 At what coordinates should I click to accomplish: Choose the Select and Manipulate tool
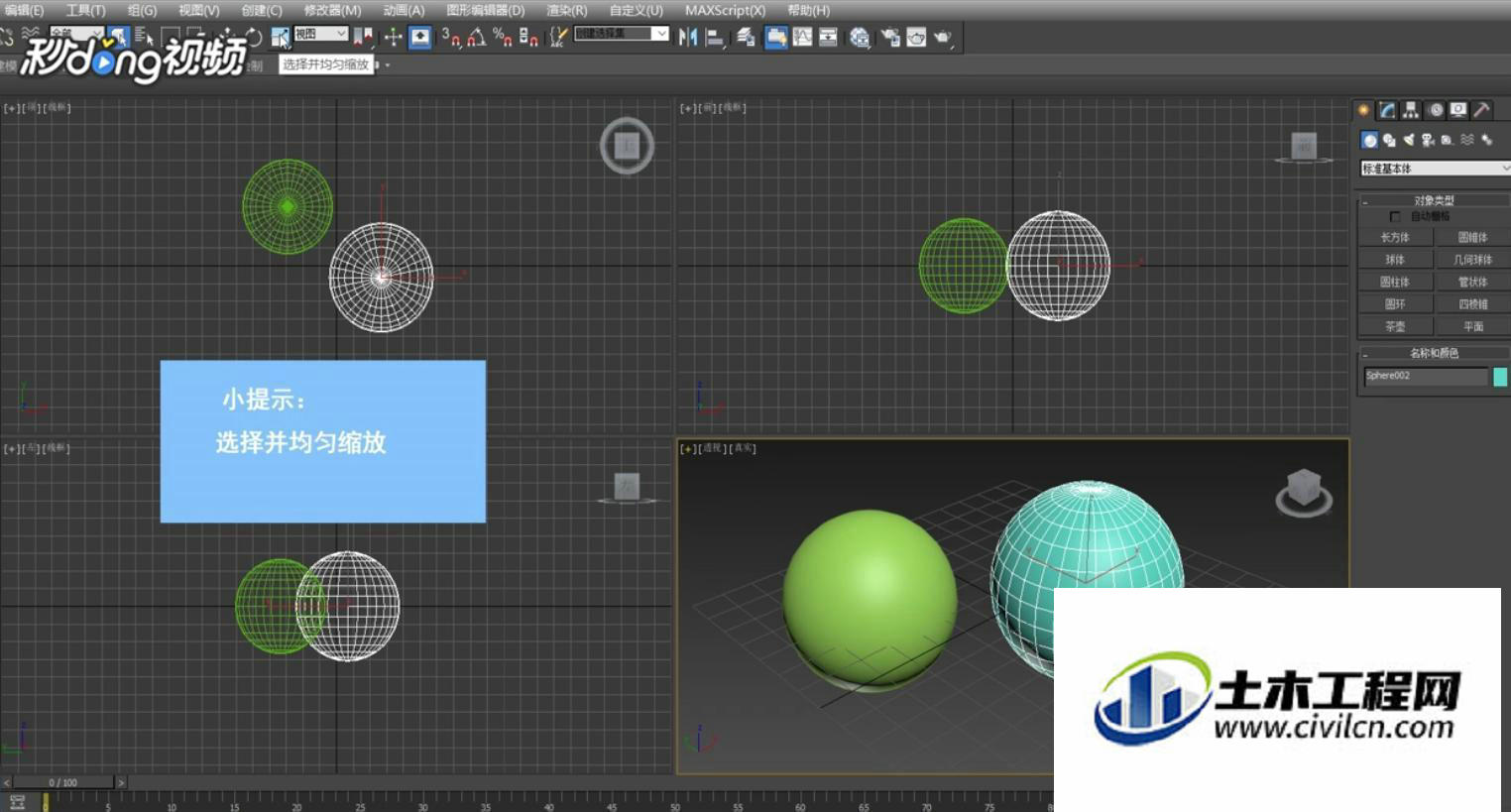click(394, 38)
